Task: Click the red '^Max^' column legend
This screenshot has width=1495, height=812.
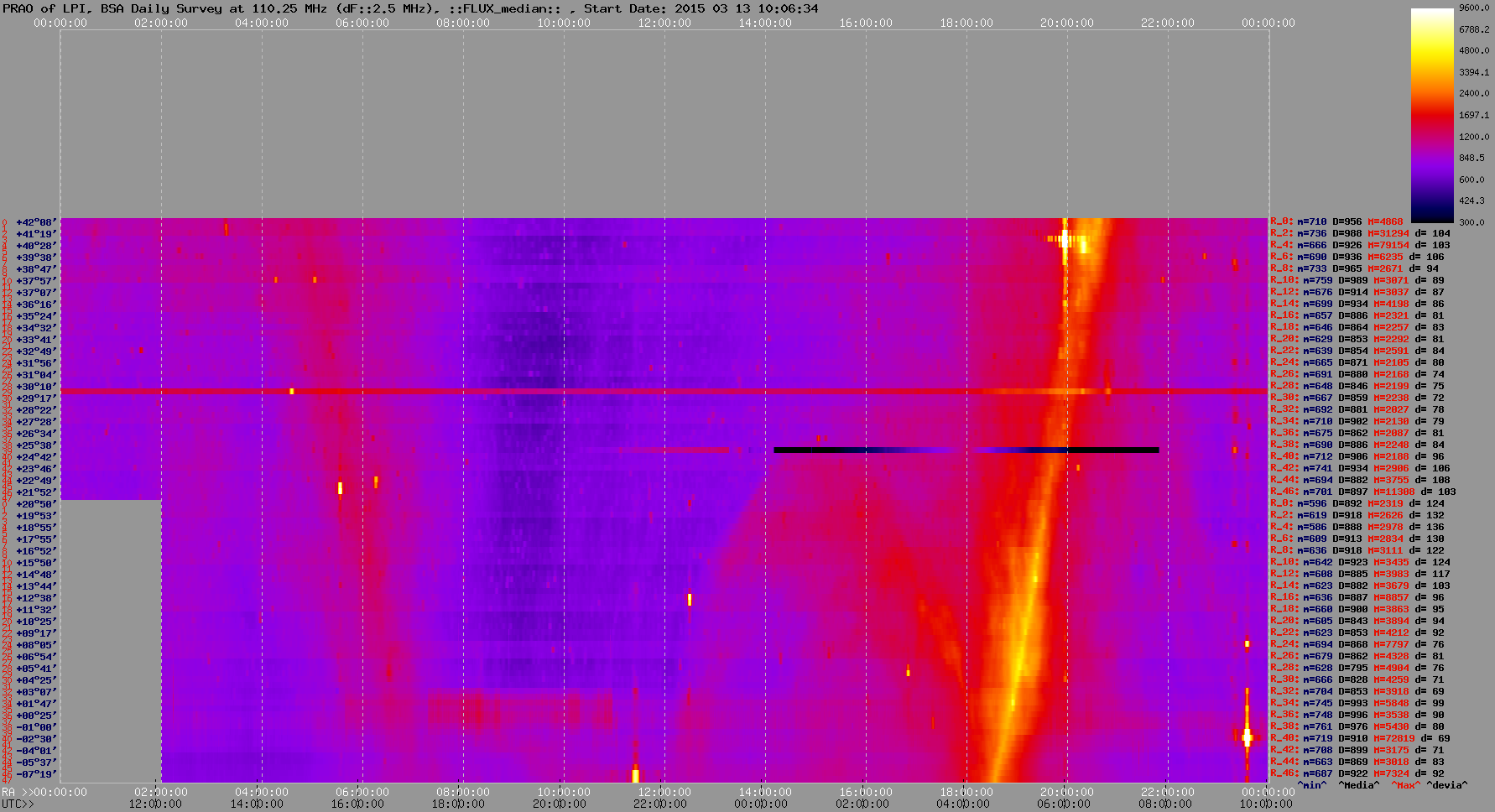Action: (1405, 785)
